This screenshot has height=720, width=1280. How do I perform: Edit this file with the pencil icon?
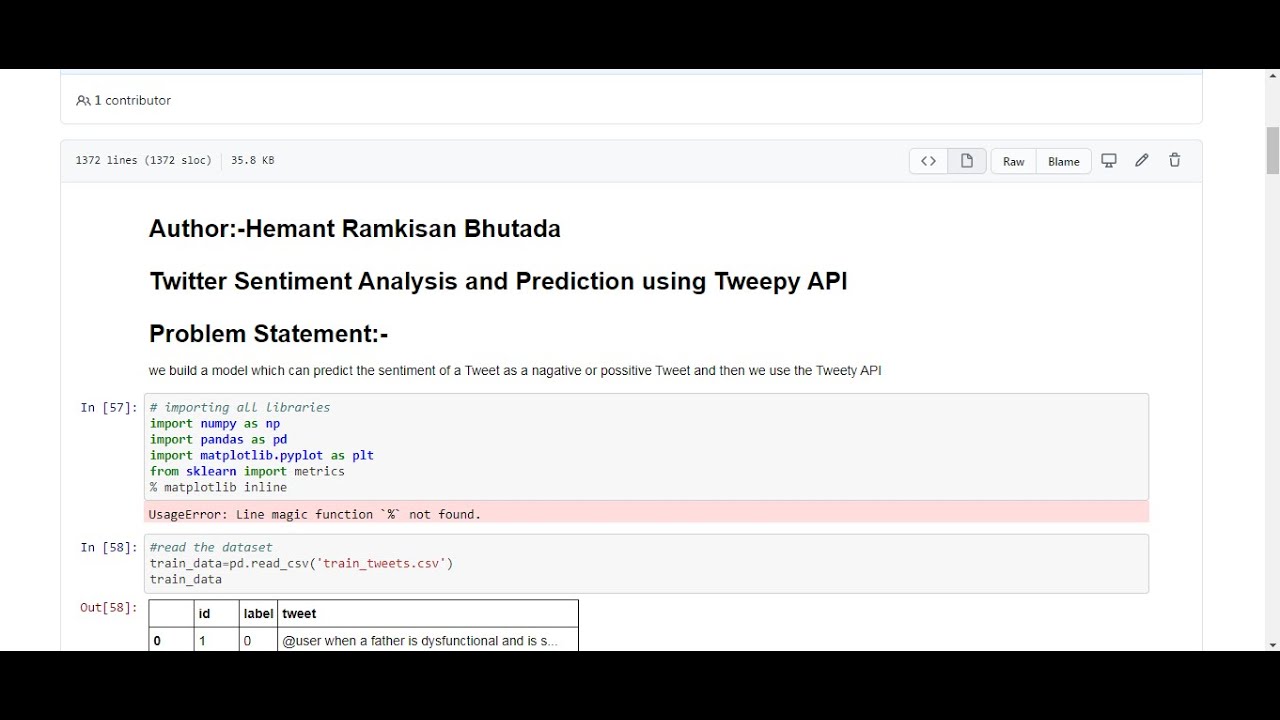coord(1142,160)
